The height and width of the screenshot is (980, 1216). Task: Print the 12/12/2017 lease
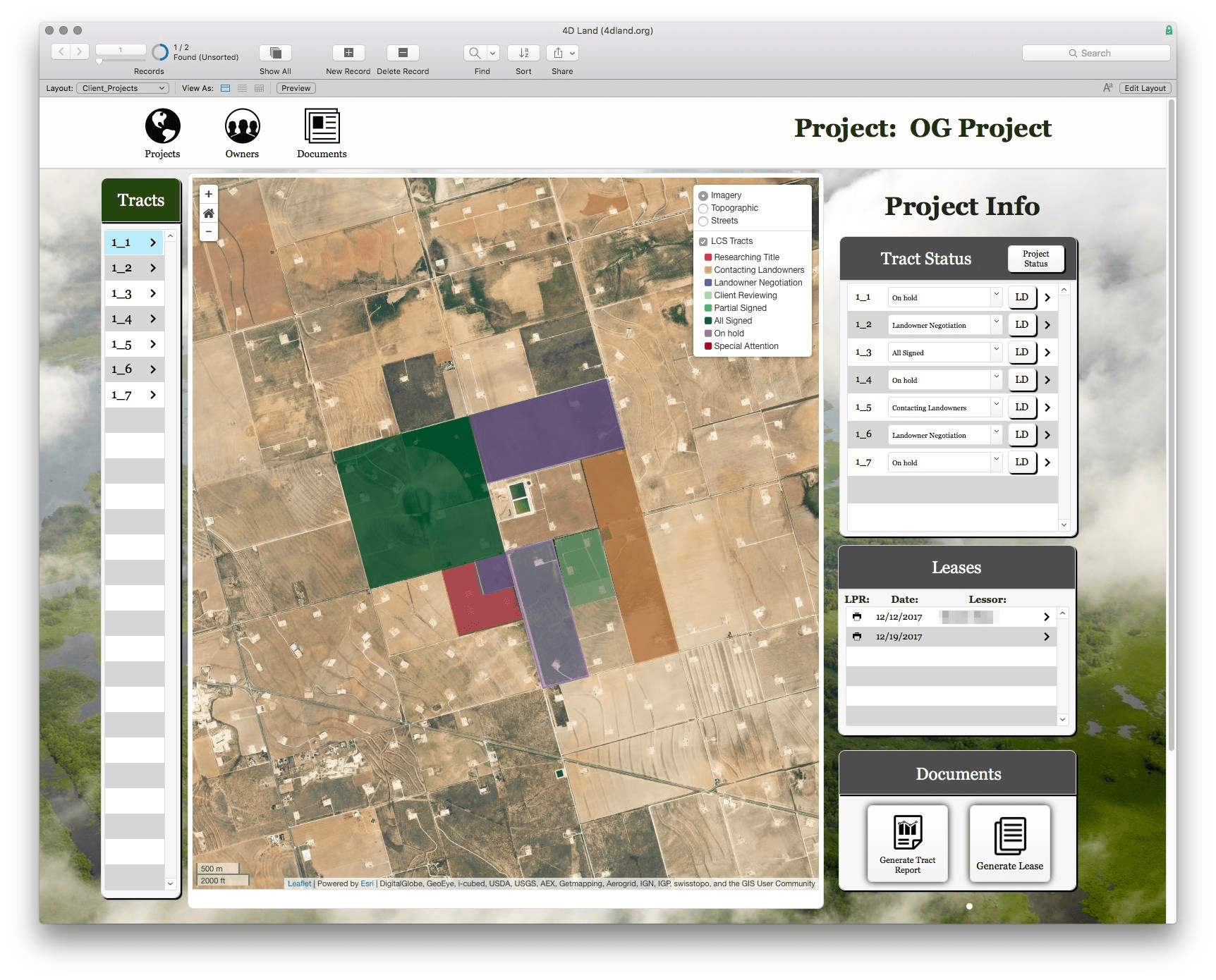[857, 617]
